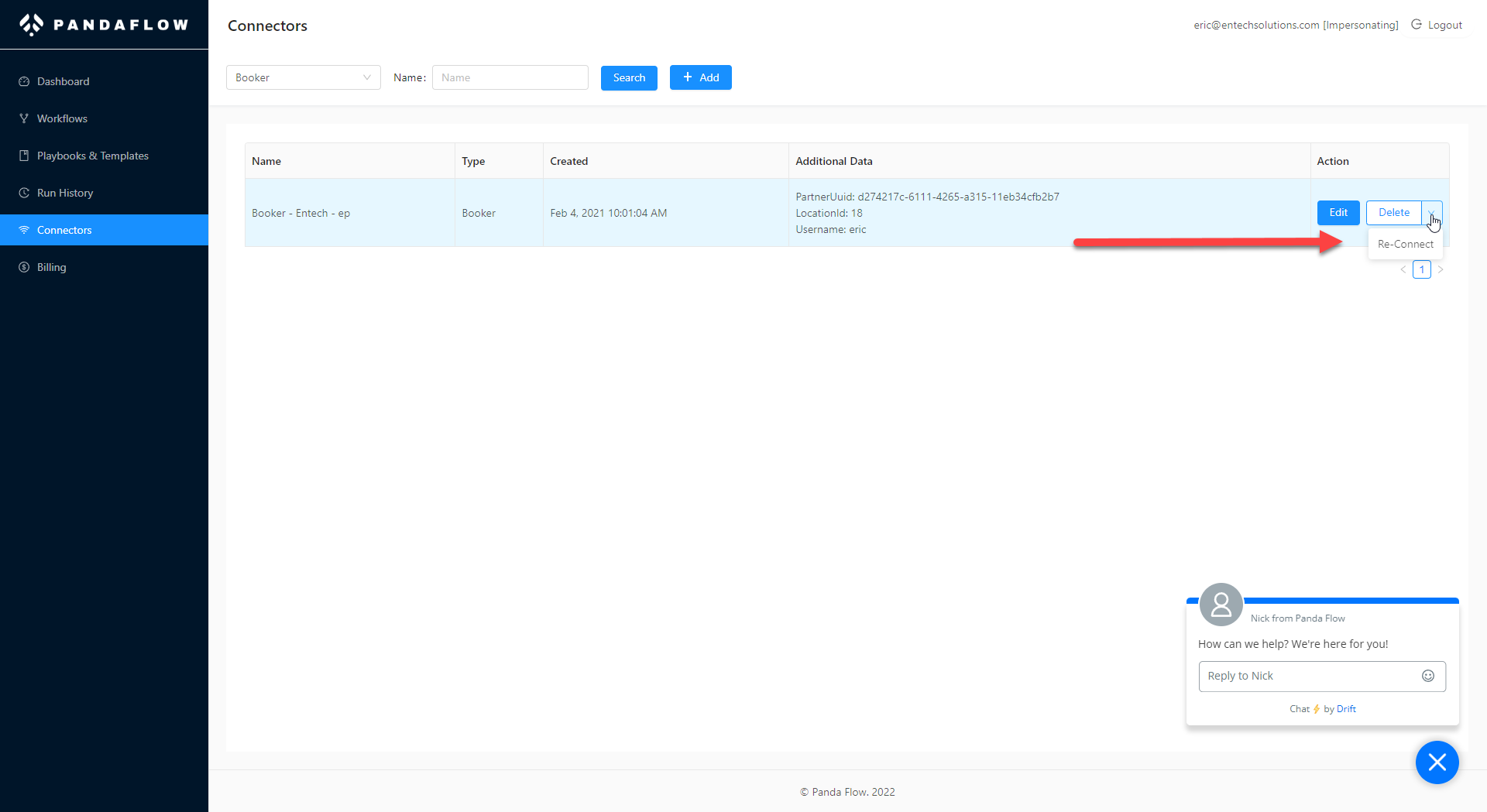1487x812 pixels.
Task: Close the Drift chat widget
Action: (x=1437, y=762)
